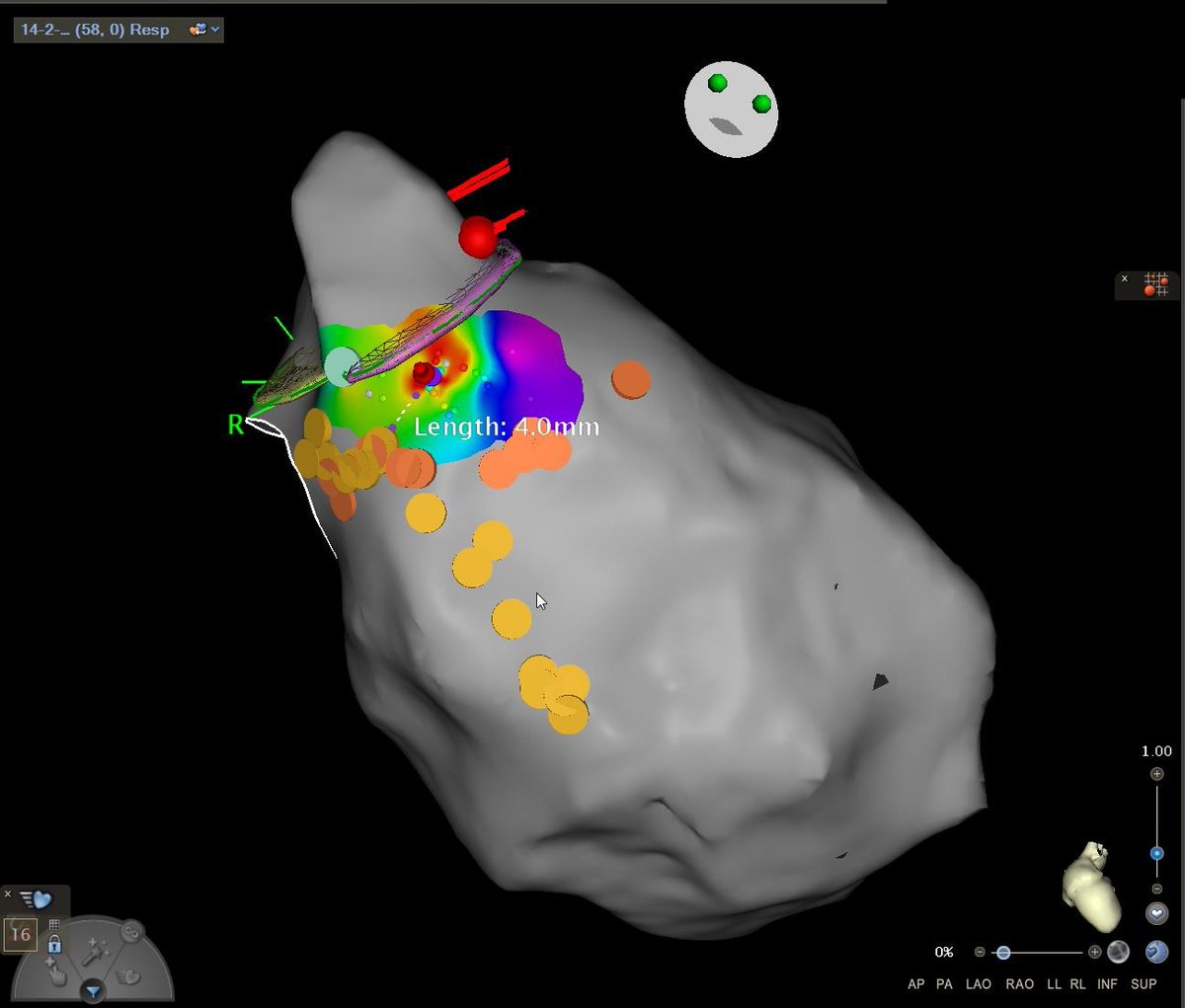Screen dimensions: 1185x1008
Task: Select the add point hand tool
Action: 56,970
